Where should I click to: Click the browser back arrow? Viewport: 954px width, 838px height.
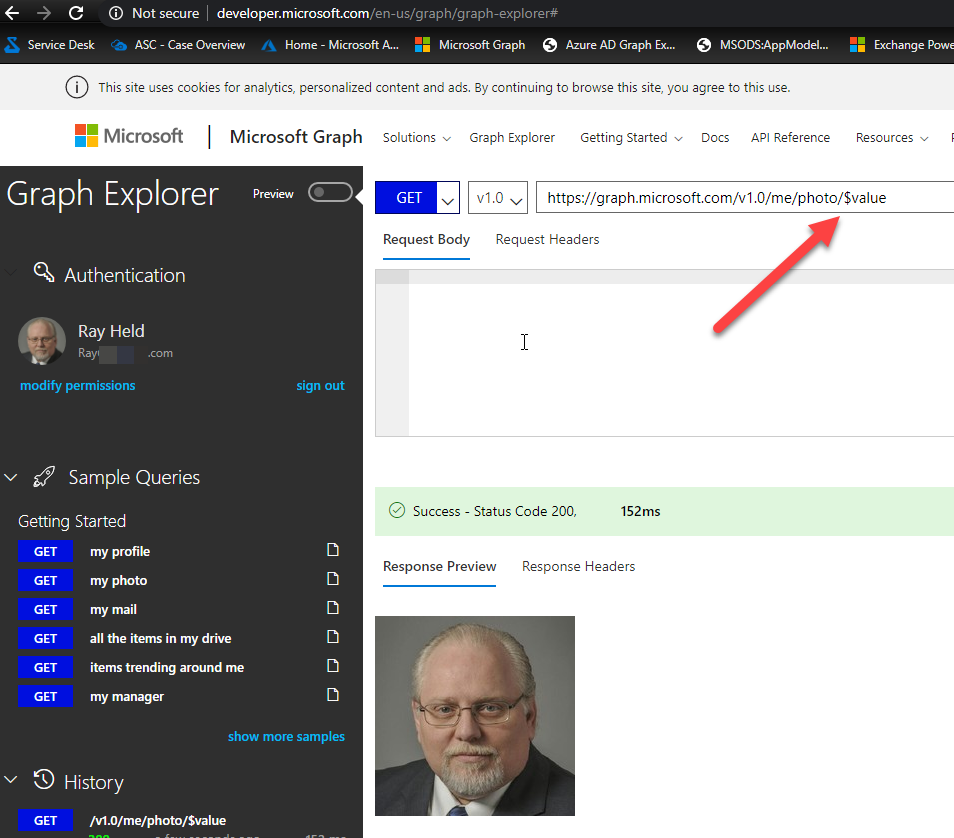point(12,13)
